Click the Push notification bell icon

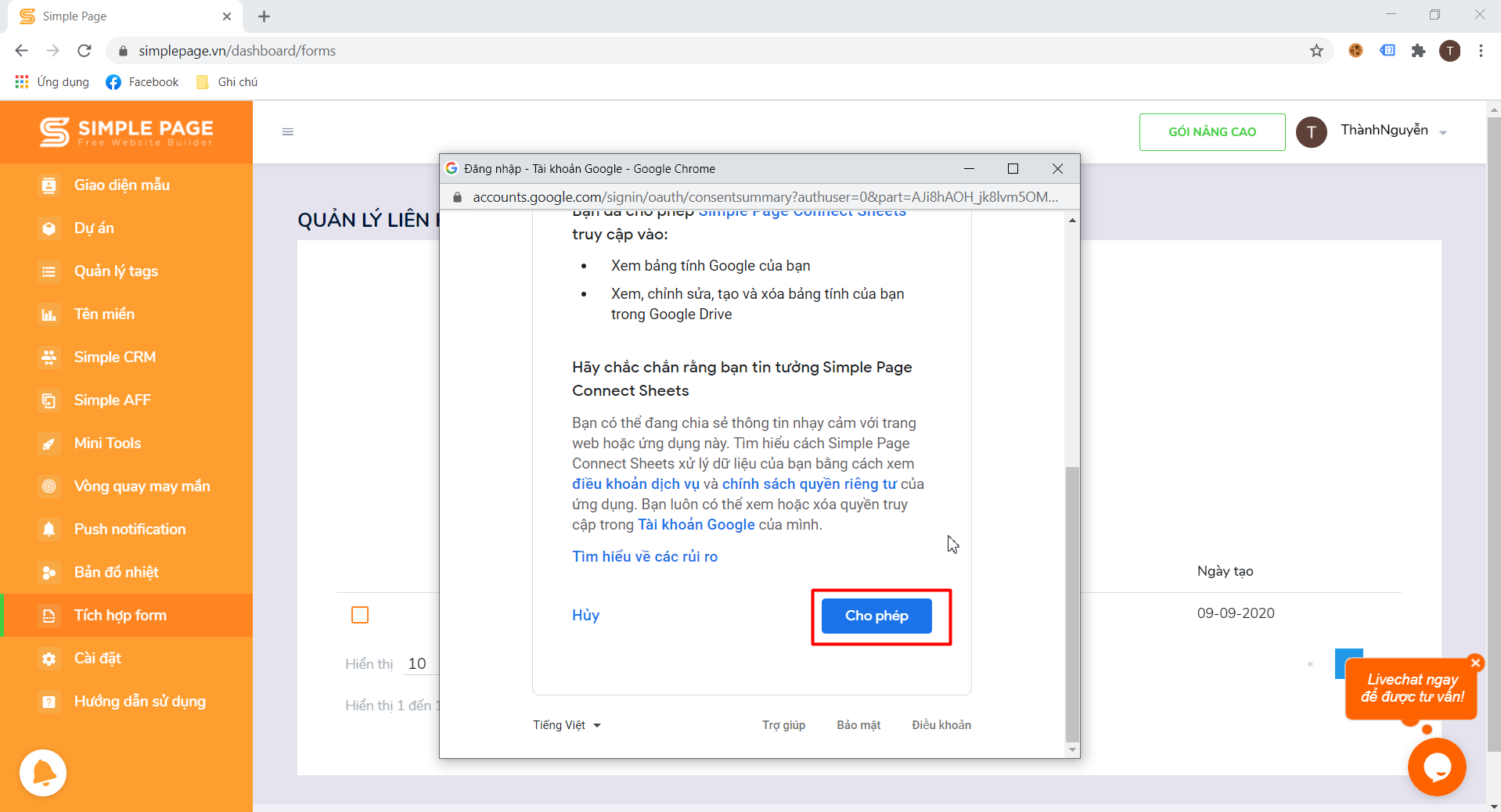pyautogui.click(x=49, y=530)
